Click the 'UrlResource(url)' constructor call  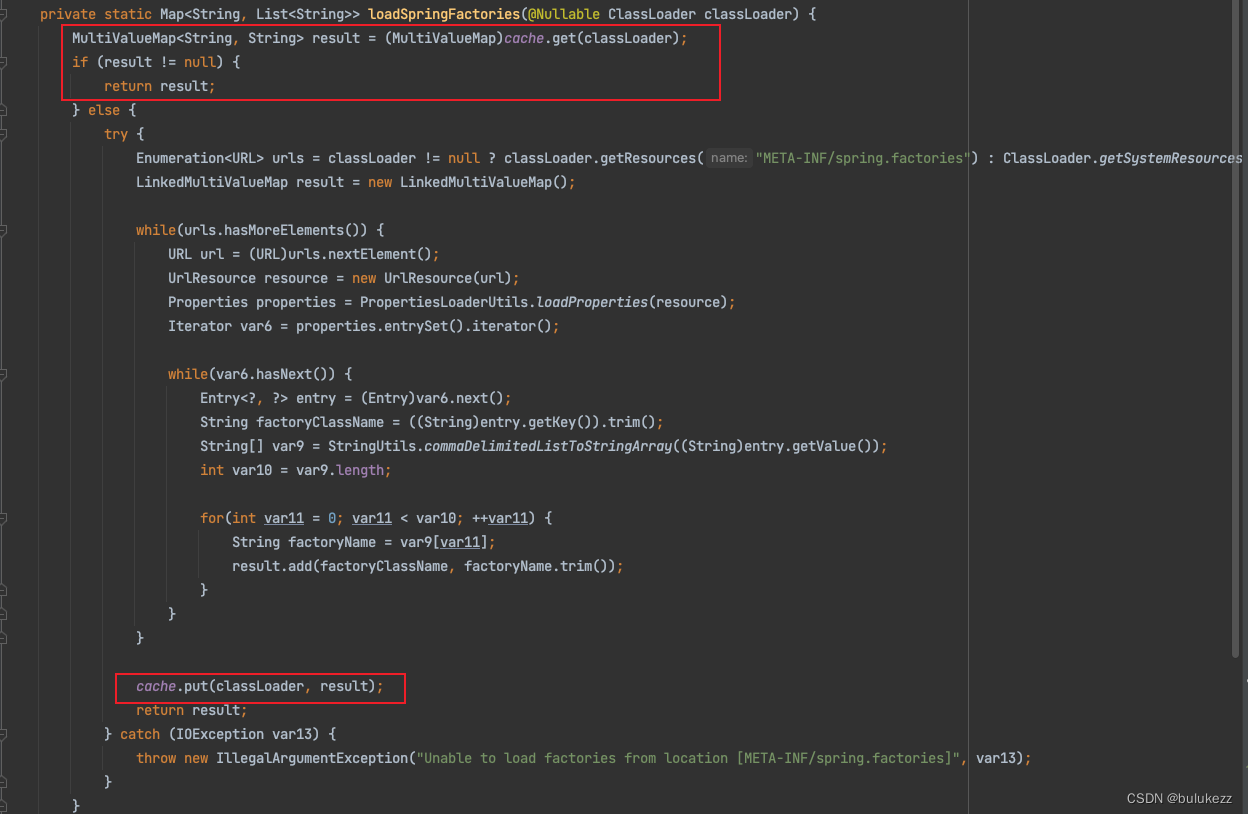448,278
